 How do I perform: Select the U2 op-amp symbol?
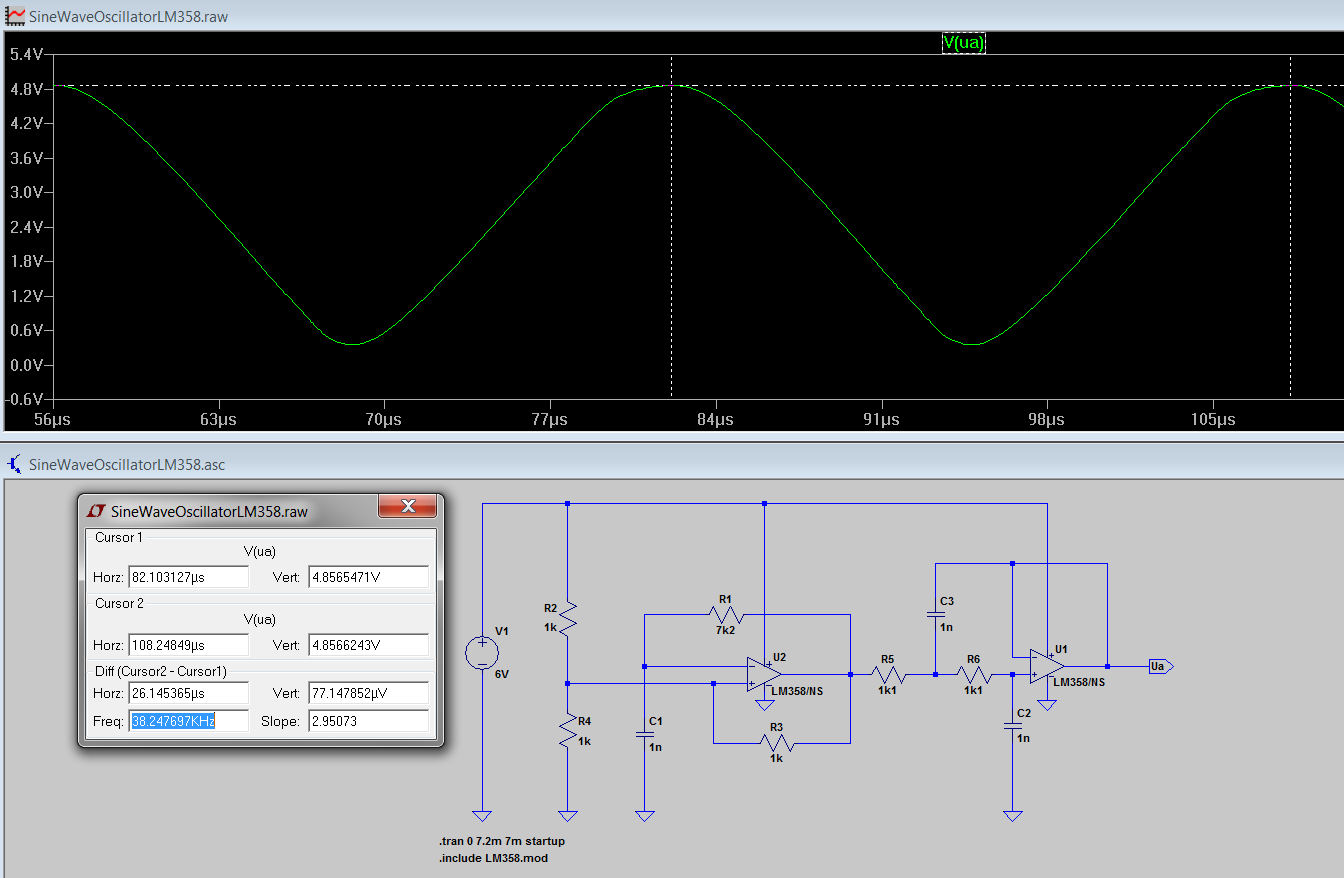[764, 674]
